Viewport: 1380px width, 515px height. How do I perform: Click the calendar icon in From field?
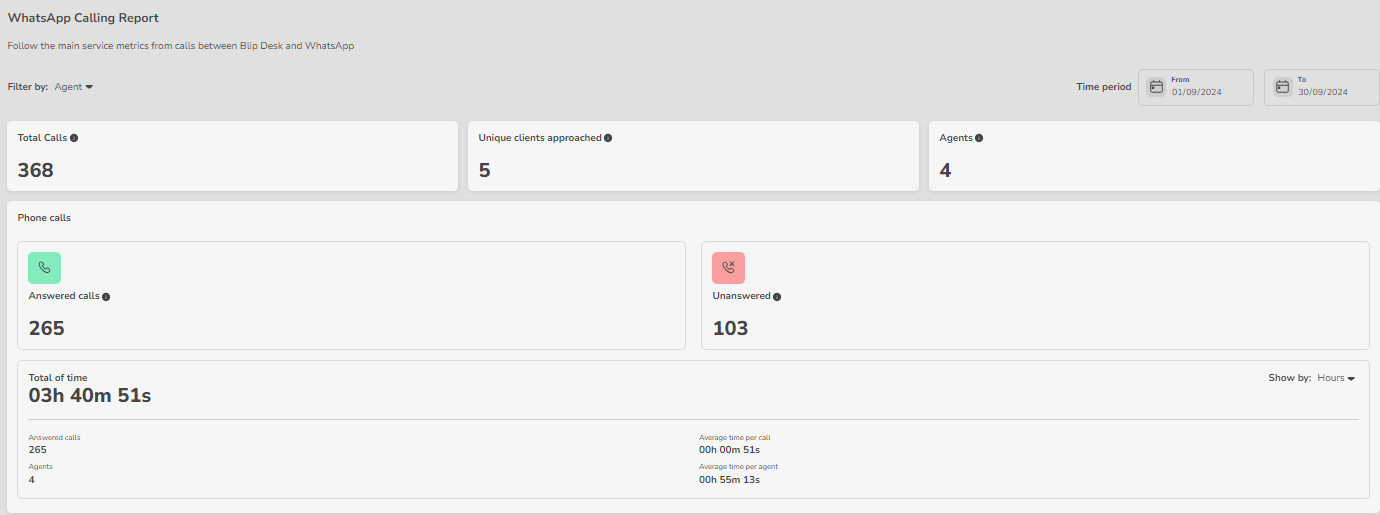pos(1156,87)
